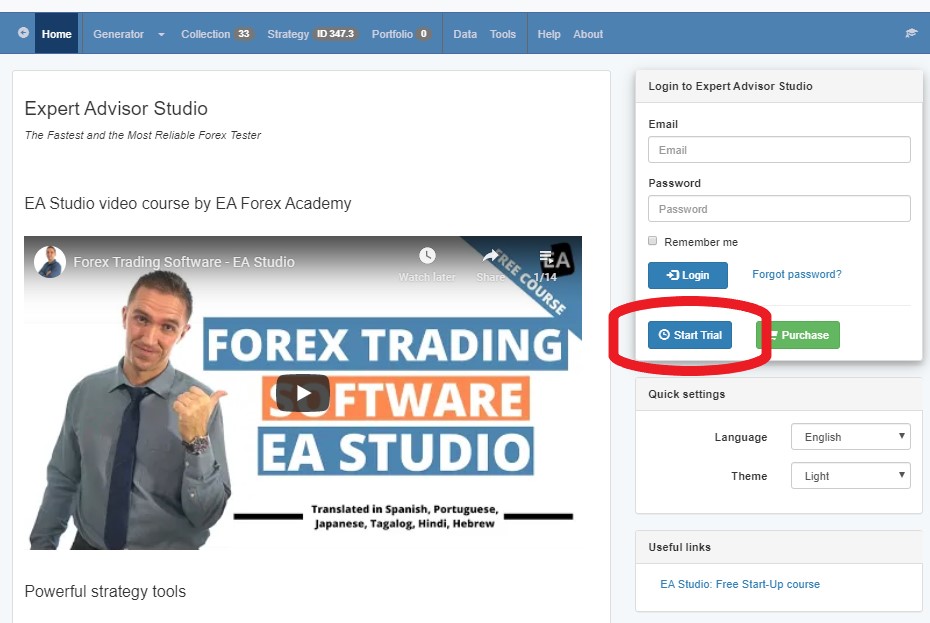The height and width of the screenshot is (623, 930).
Task: Click the Start Trial button
Action: 690,335
